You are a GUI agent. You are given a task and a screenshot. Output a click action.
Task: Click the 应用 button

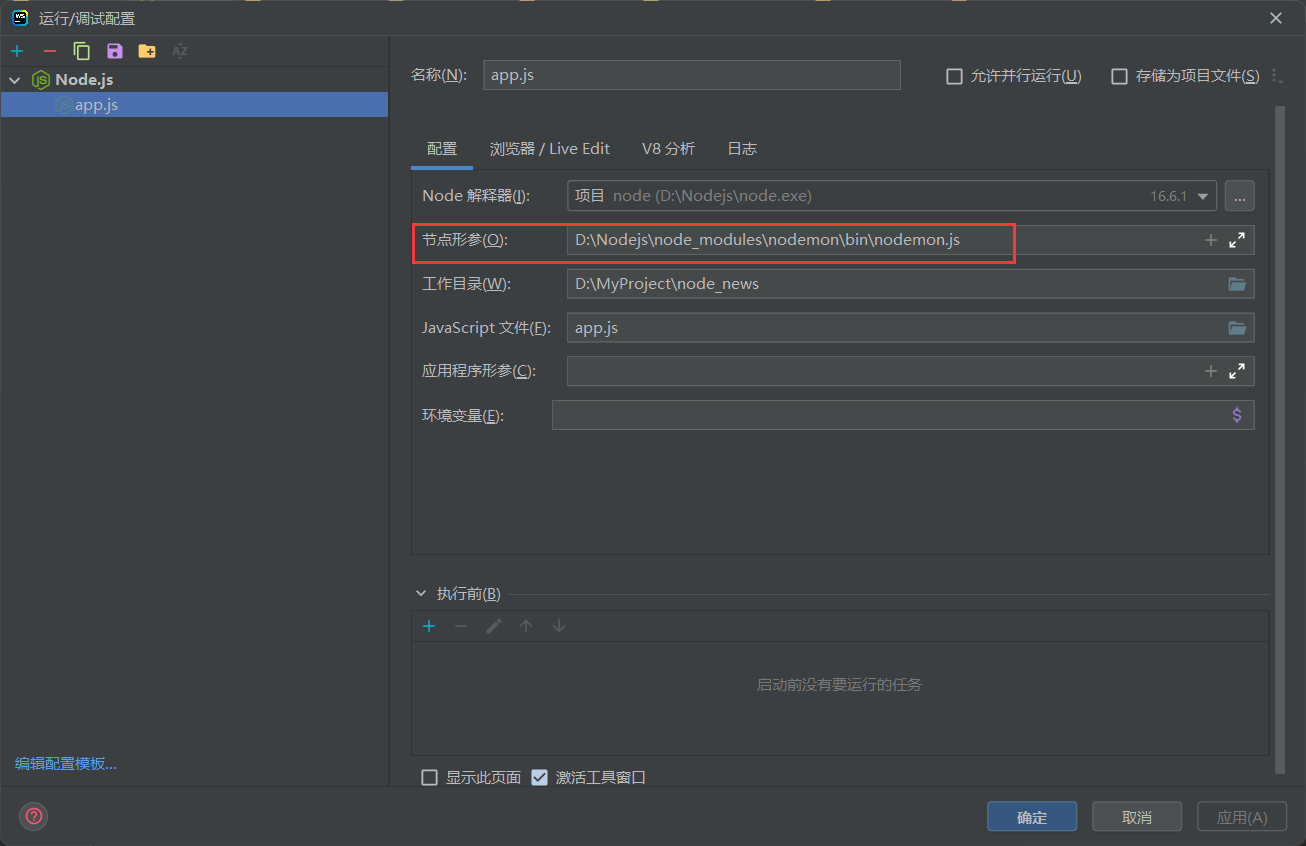1242,817
